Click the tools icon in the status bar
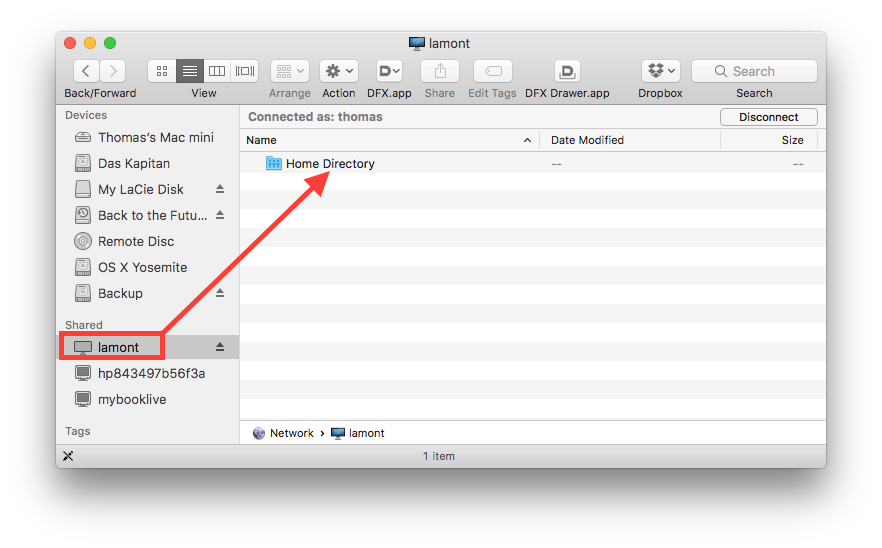The height and width of the screenshot is (548, 882). pyautogui.click(x=68, y=456)
